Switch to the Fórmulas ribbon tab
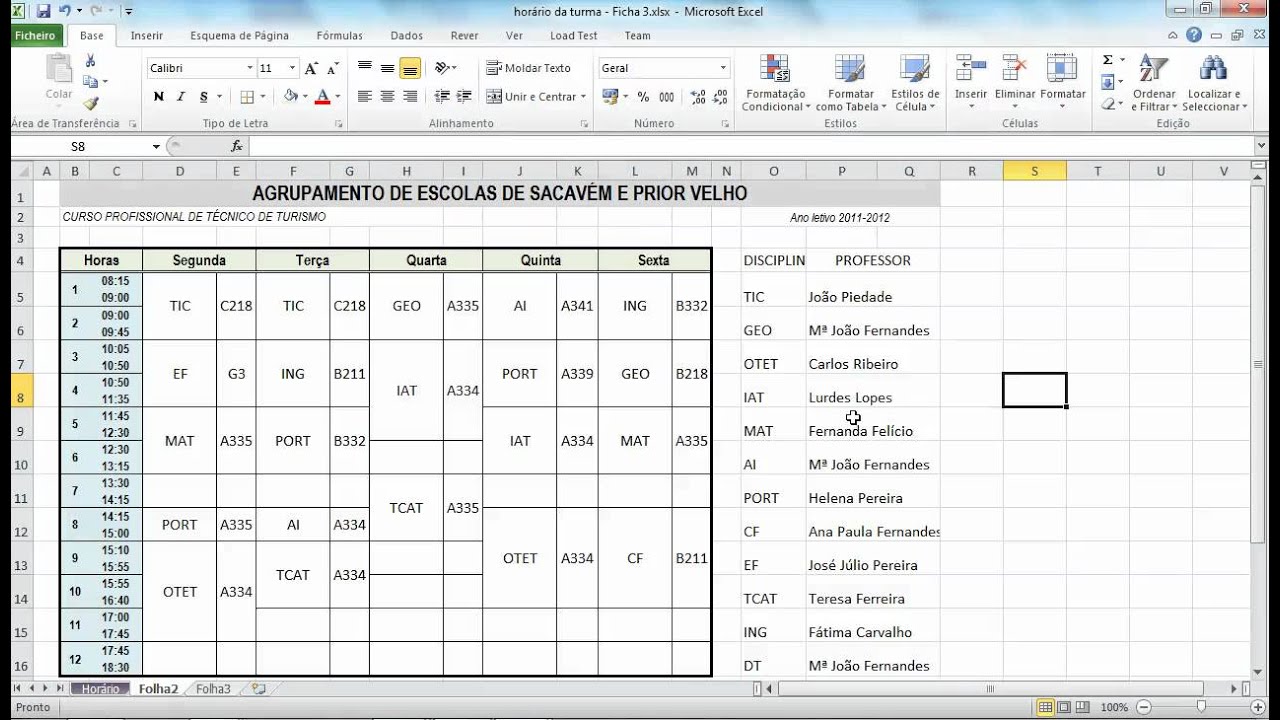The height and width of the screenshot is (720, 1280). (339, 35)
